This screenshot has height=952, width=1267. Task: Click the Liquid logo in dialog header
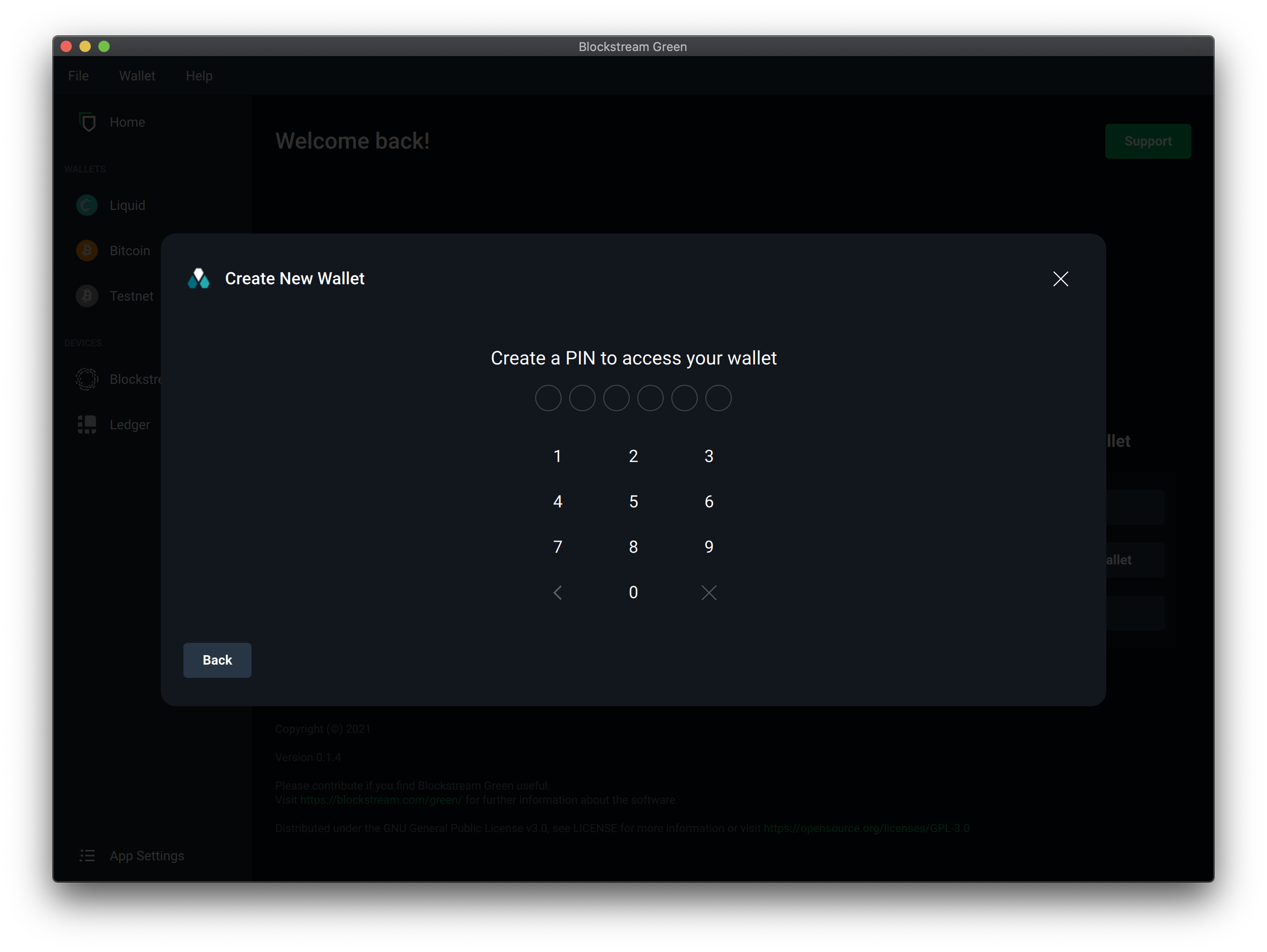tap(198, 278)
